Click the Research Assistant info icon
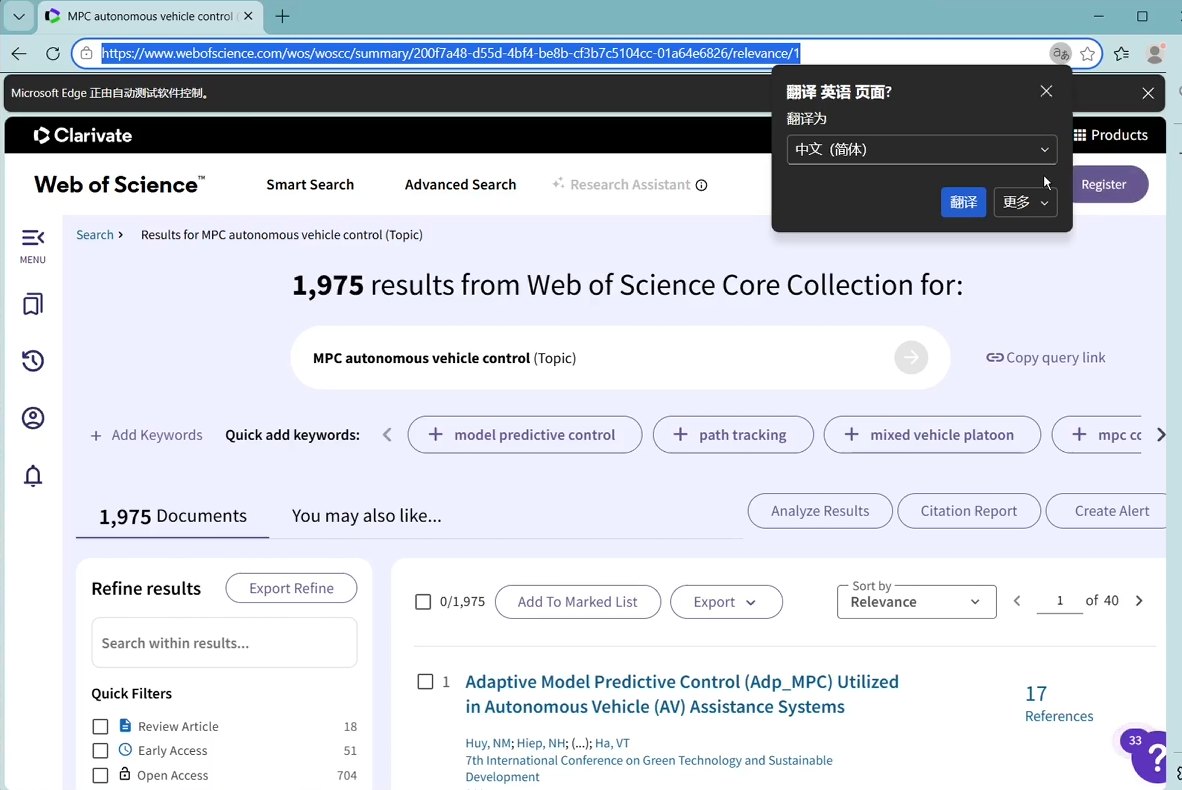1182x790 pixels. pyautogui.click(x=701, y=185)
